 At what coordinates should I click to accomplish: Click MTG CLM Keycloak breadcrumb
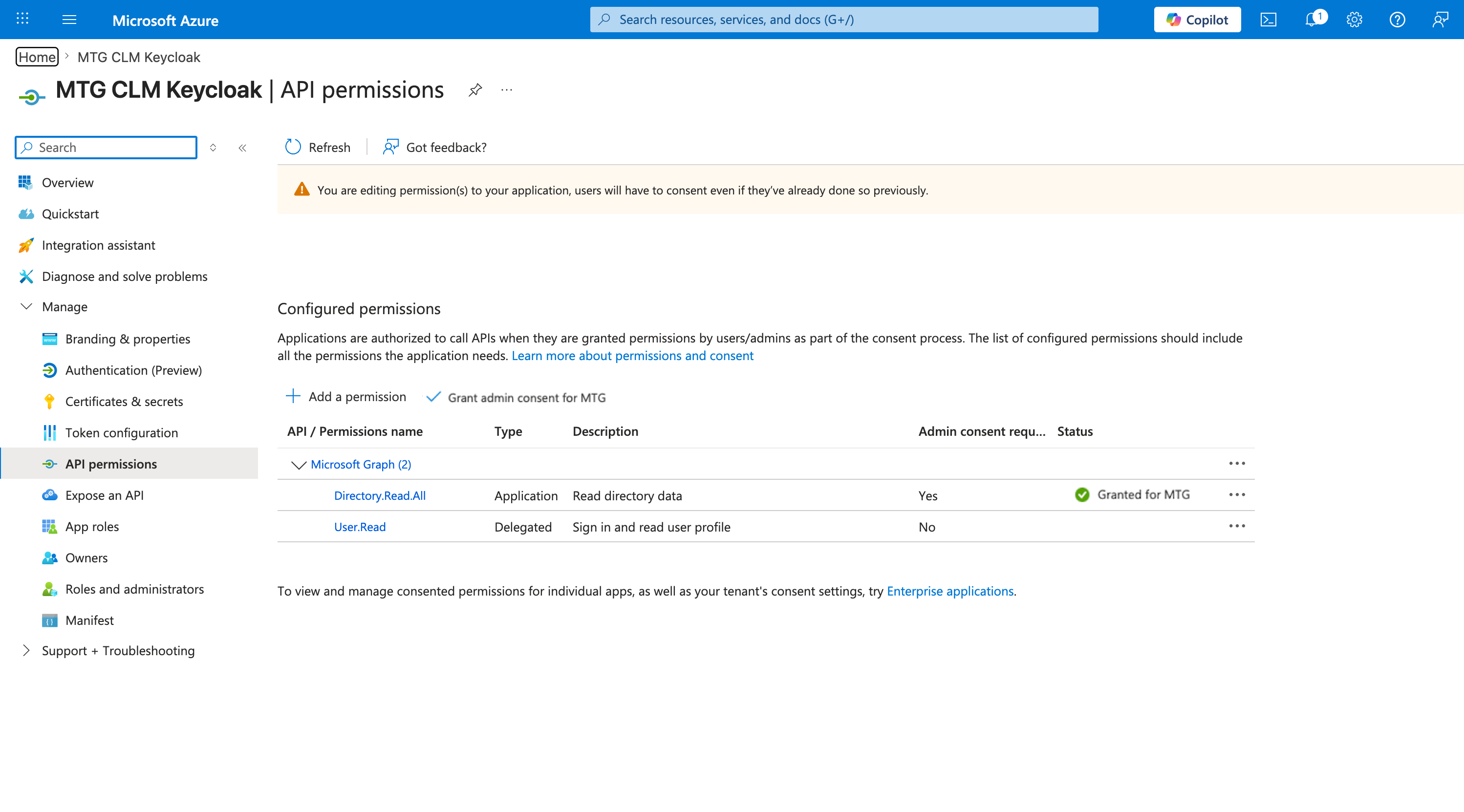coord(139,57)
